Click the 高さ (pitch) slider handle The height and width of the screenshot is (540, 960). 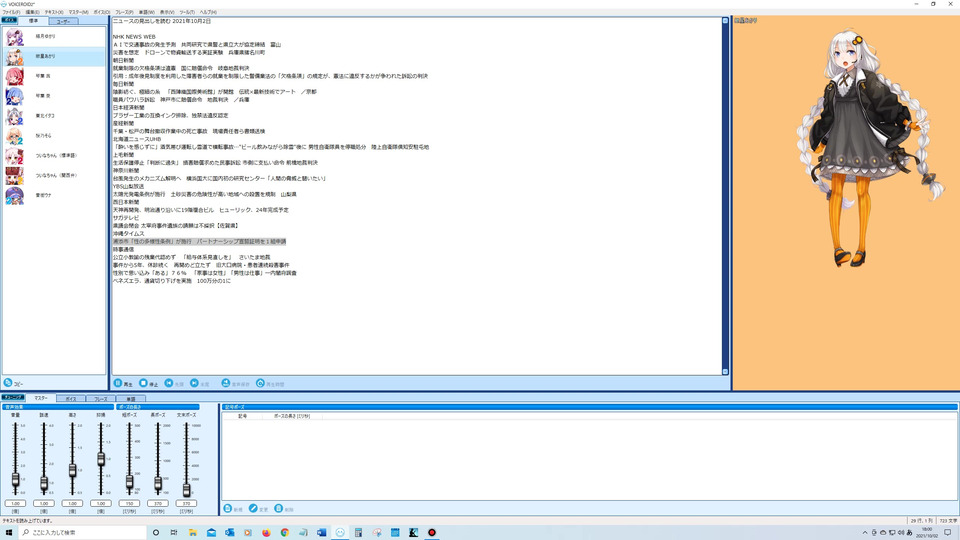coord(72,470)
